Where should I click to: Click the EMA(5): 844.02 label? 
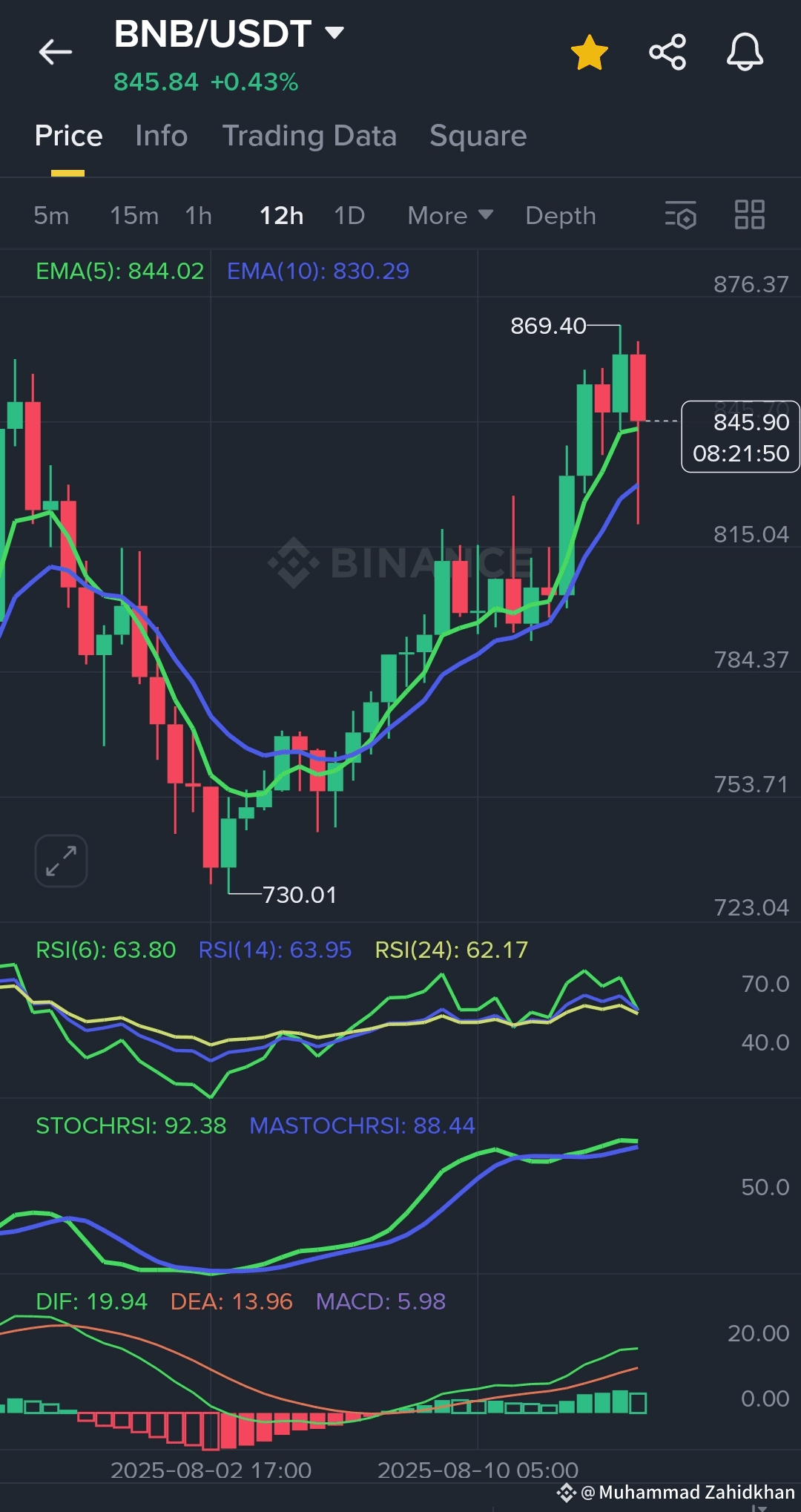tap(119, 272)
